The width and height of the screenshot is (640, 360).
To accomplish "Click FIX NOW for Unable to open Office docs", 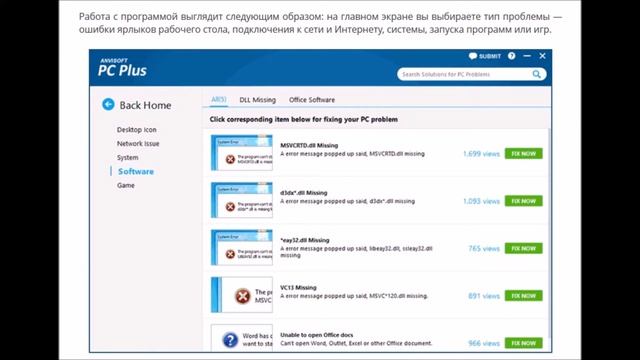I will point(524,343).
